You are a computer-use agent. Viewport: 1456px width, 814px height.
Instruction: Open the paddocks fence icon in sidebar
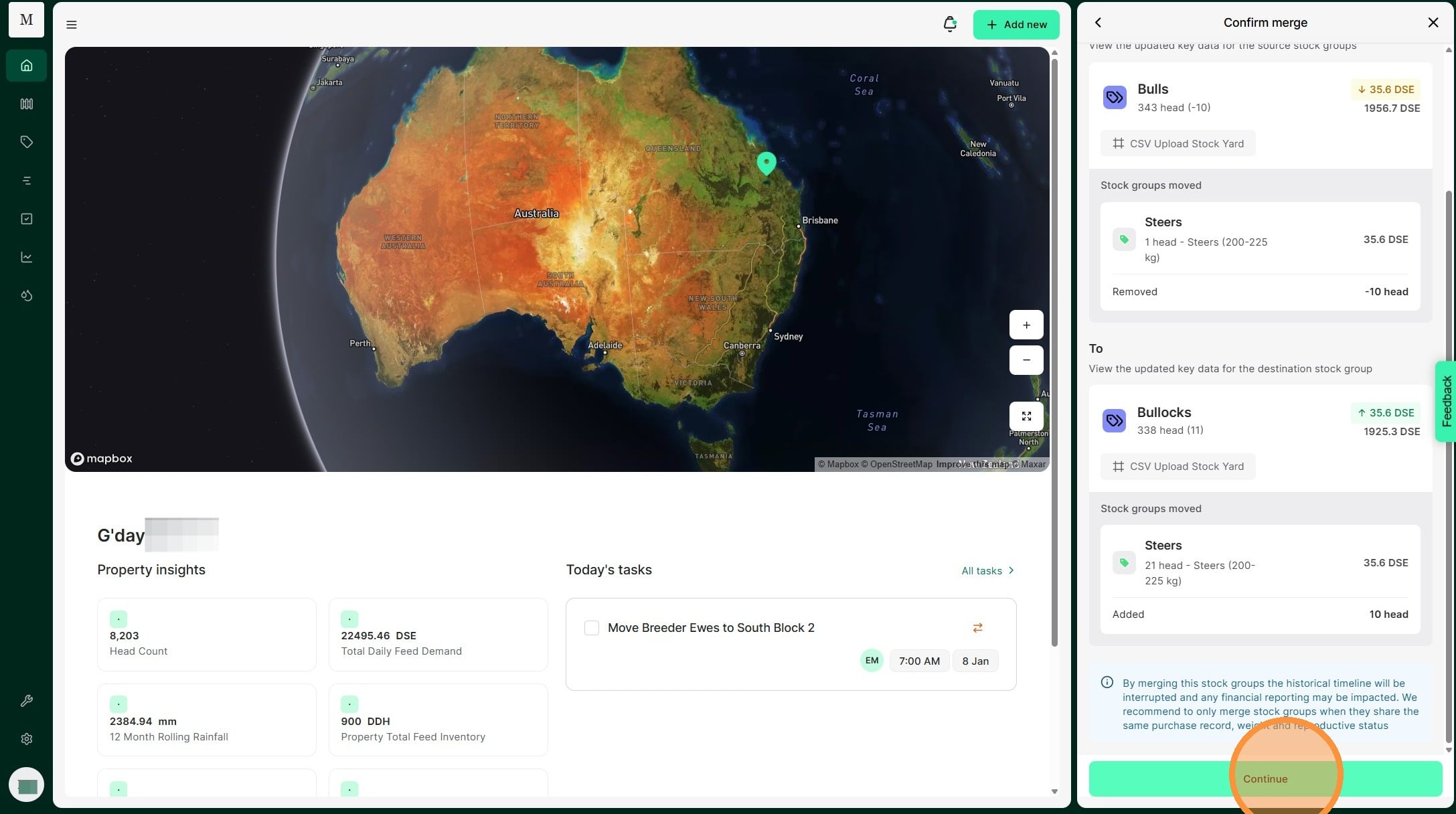click(26, 104)
